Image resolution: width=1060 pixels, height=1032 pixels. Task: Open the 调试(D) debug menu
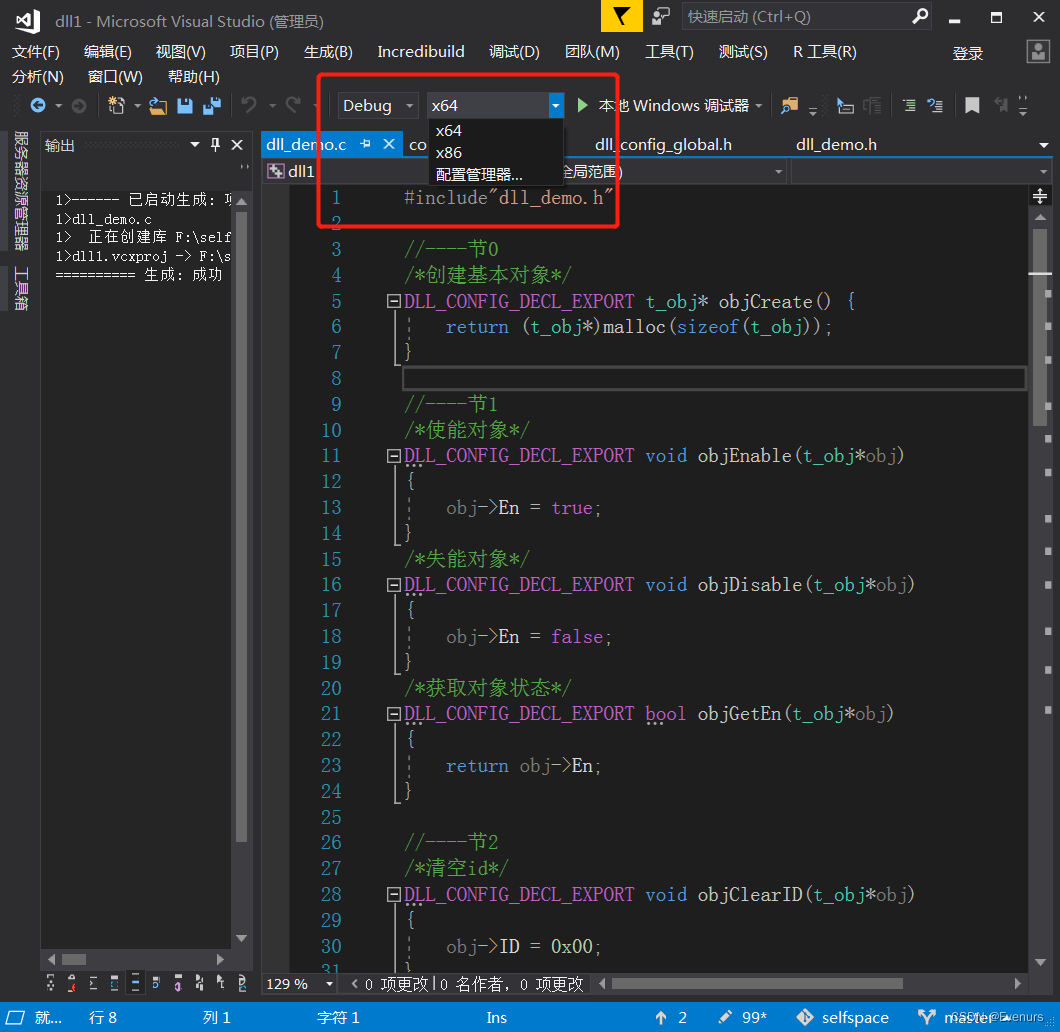coord(514,51)
